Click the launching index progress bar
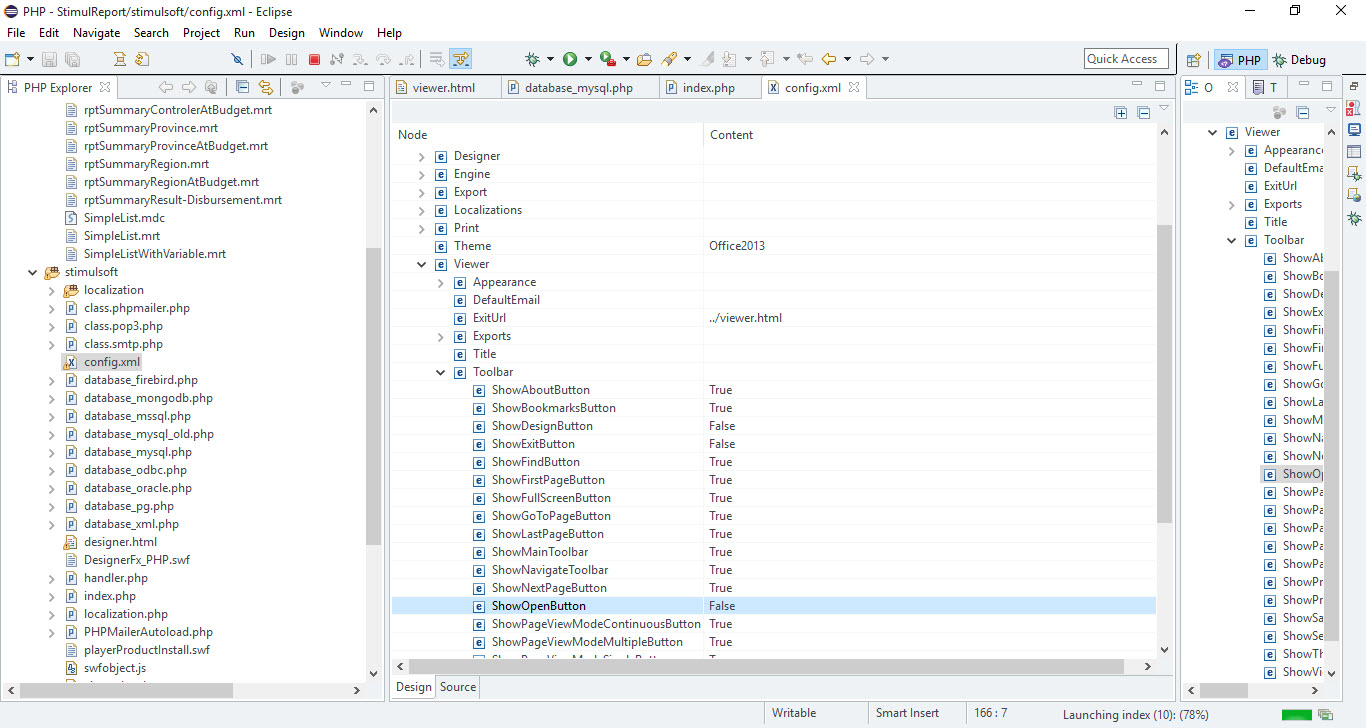The image size is (1366, 728). [x=1296, y=714]
